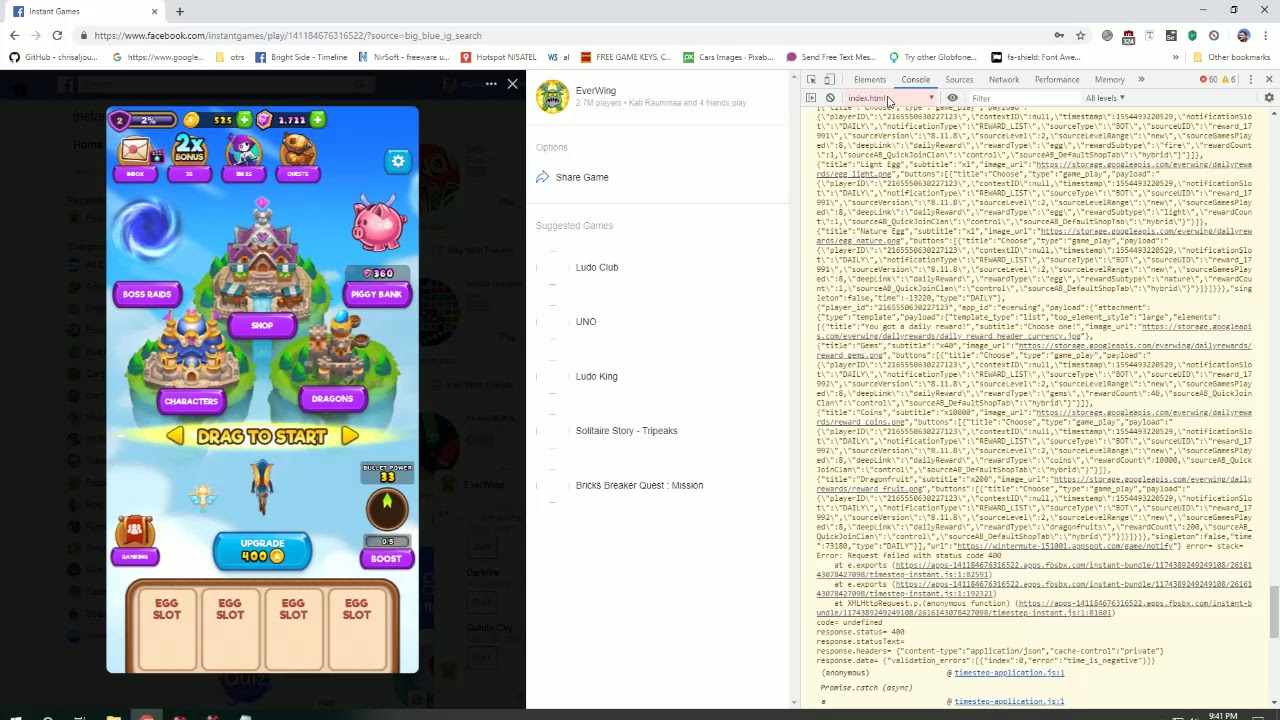1280x720 pixels.
Task: Open a new browser tab
Action: coord(180,11)
